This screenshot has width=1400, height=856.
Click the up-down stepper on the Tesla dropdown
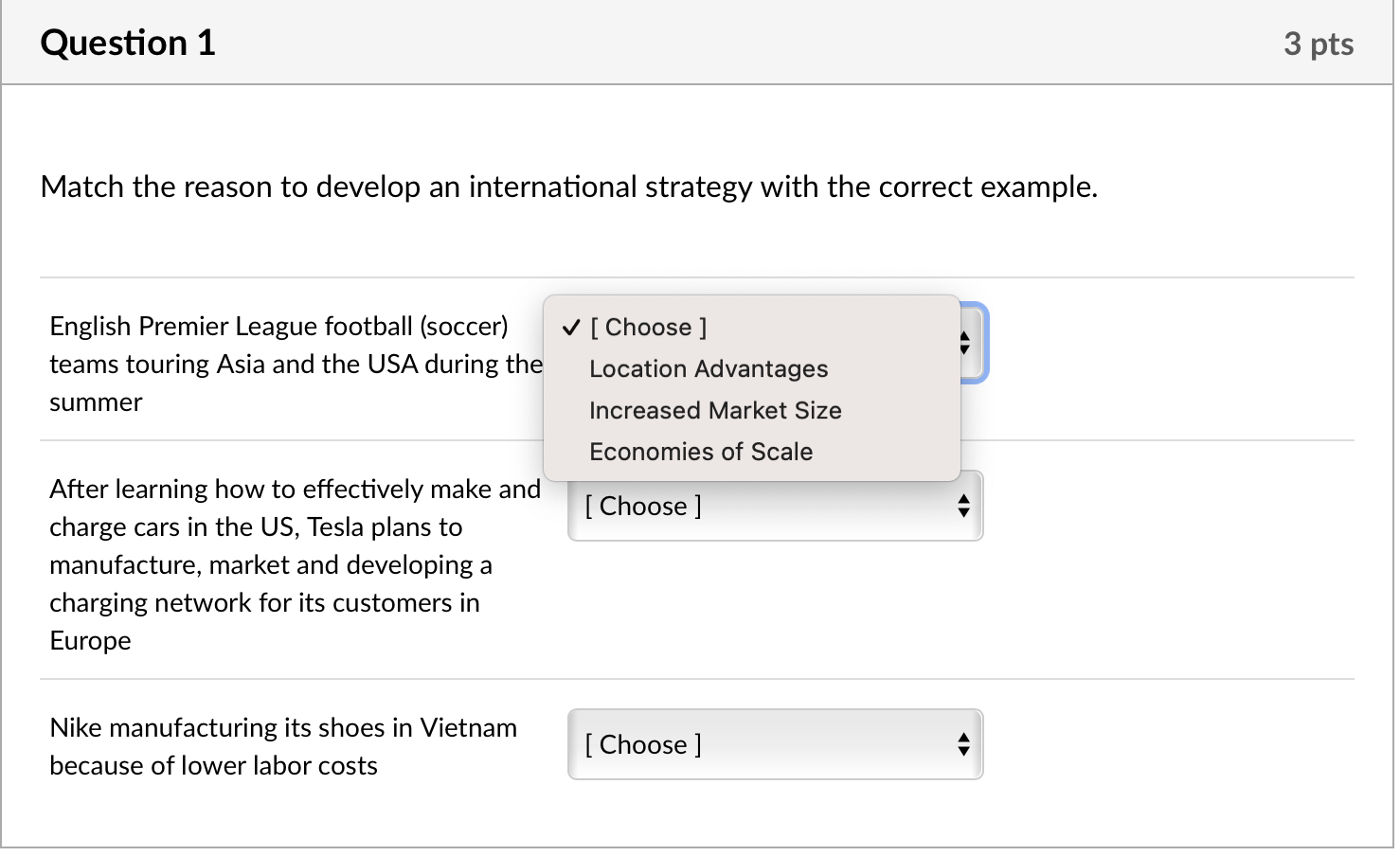(963, 506)
